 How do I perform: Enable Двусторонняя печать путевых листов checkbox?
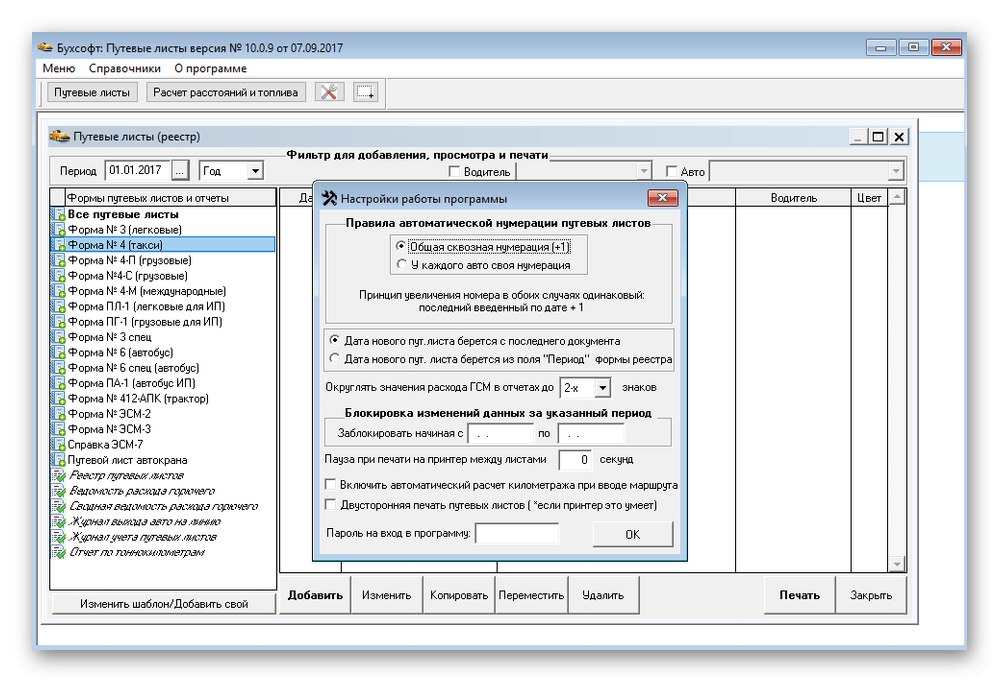[x=331, y=504]
